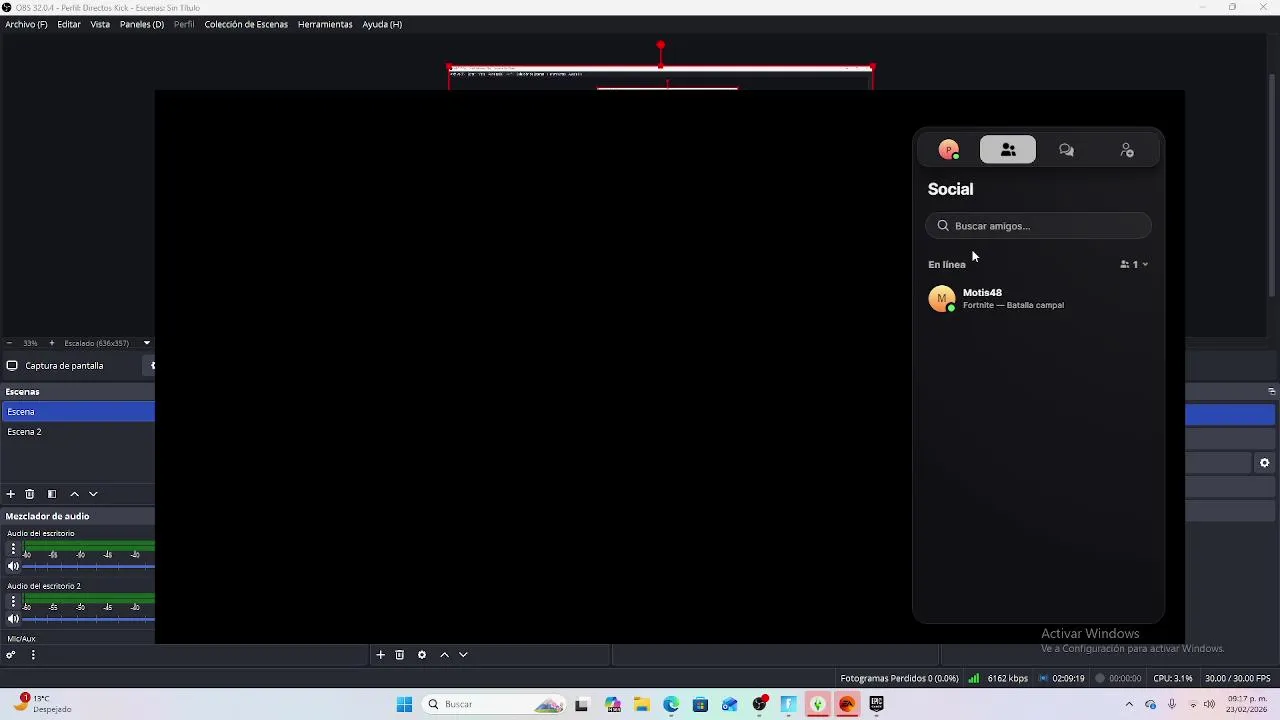The height and width of the screenshot is (720, 1280).
Task: Open the friend settings icon in the Social panel
Action: pyautogui.click(x=1127, y=150)
